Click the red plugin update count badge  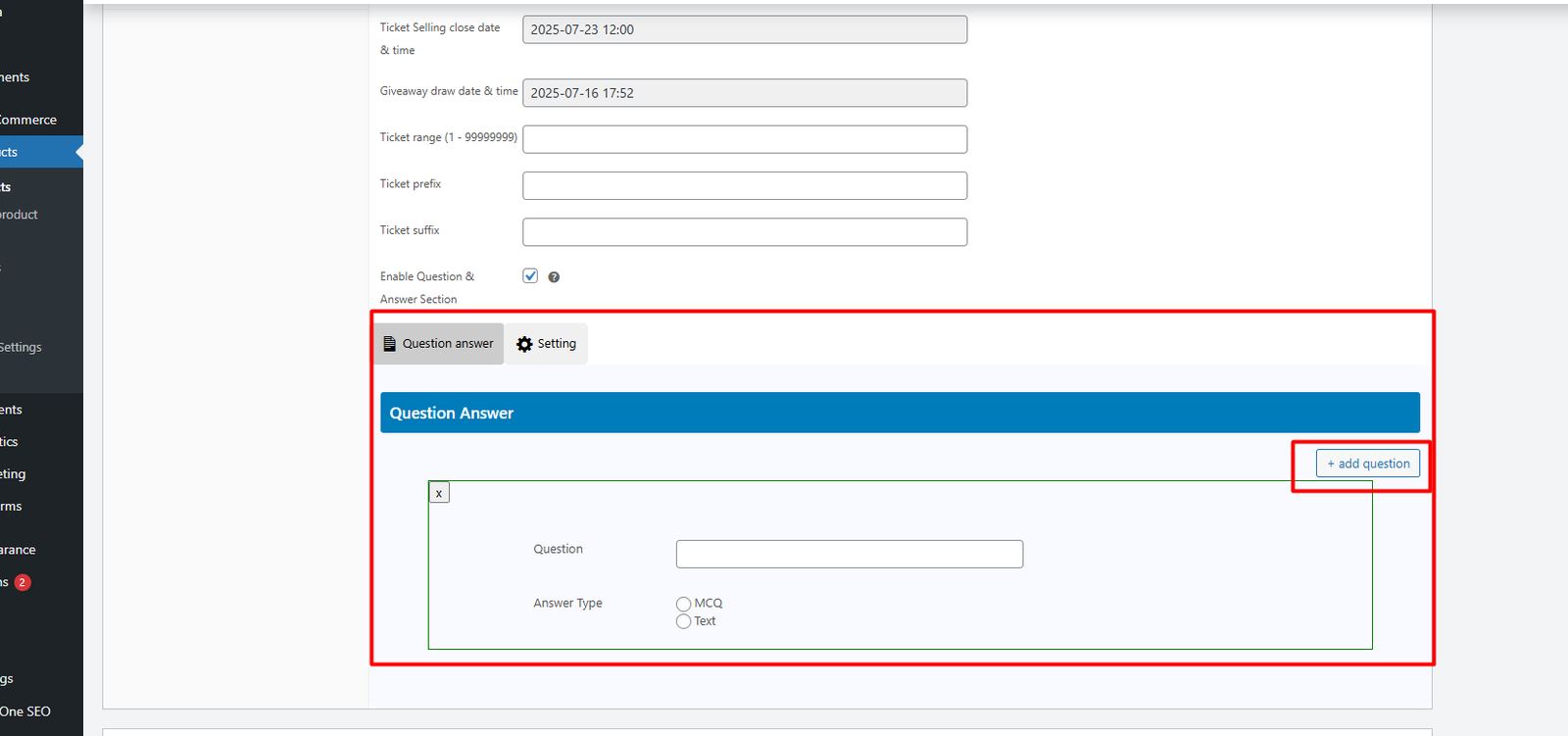pos(23,582)
